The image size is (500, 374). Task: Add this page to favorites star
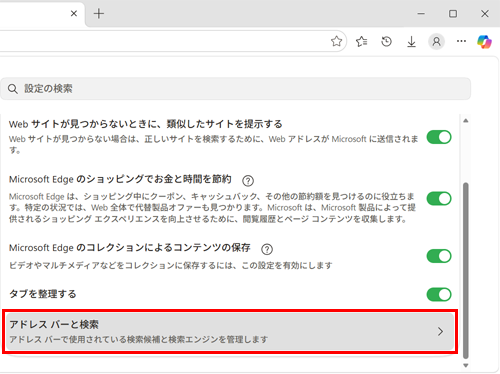pos(336,41)
